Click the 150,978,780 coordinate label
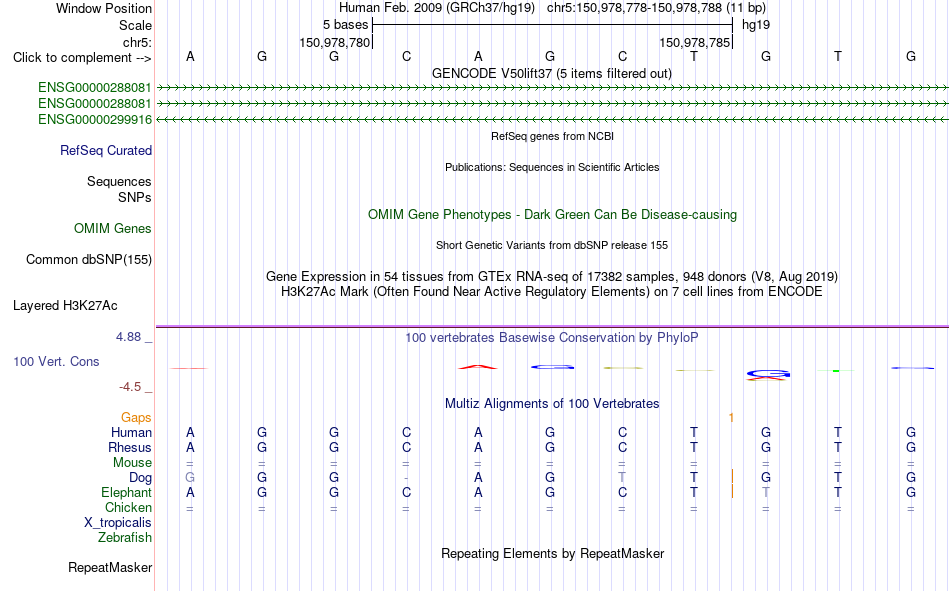Viewport: 950px width, 591px height. (x=334, y=42)
